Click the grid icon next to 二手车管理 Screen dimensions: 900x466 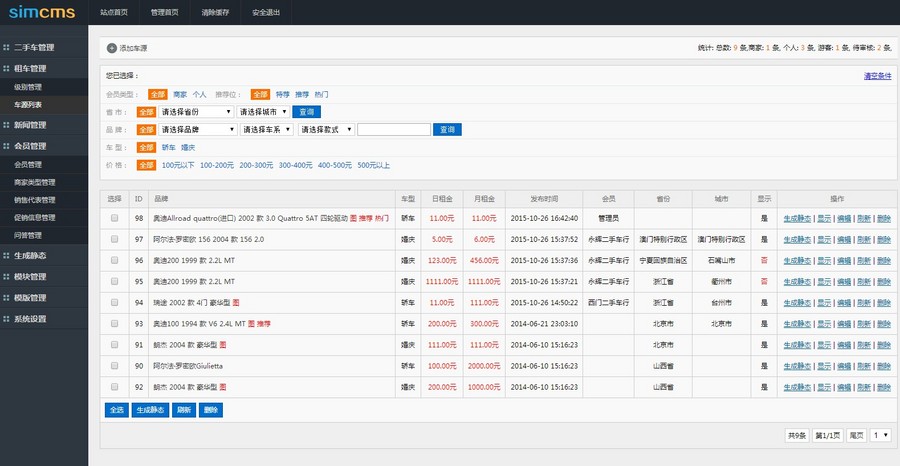7,48
